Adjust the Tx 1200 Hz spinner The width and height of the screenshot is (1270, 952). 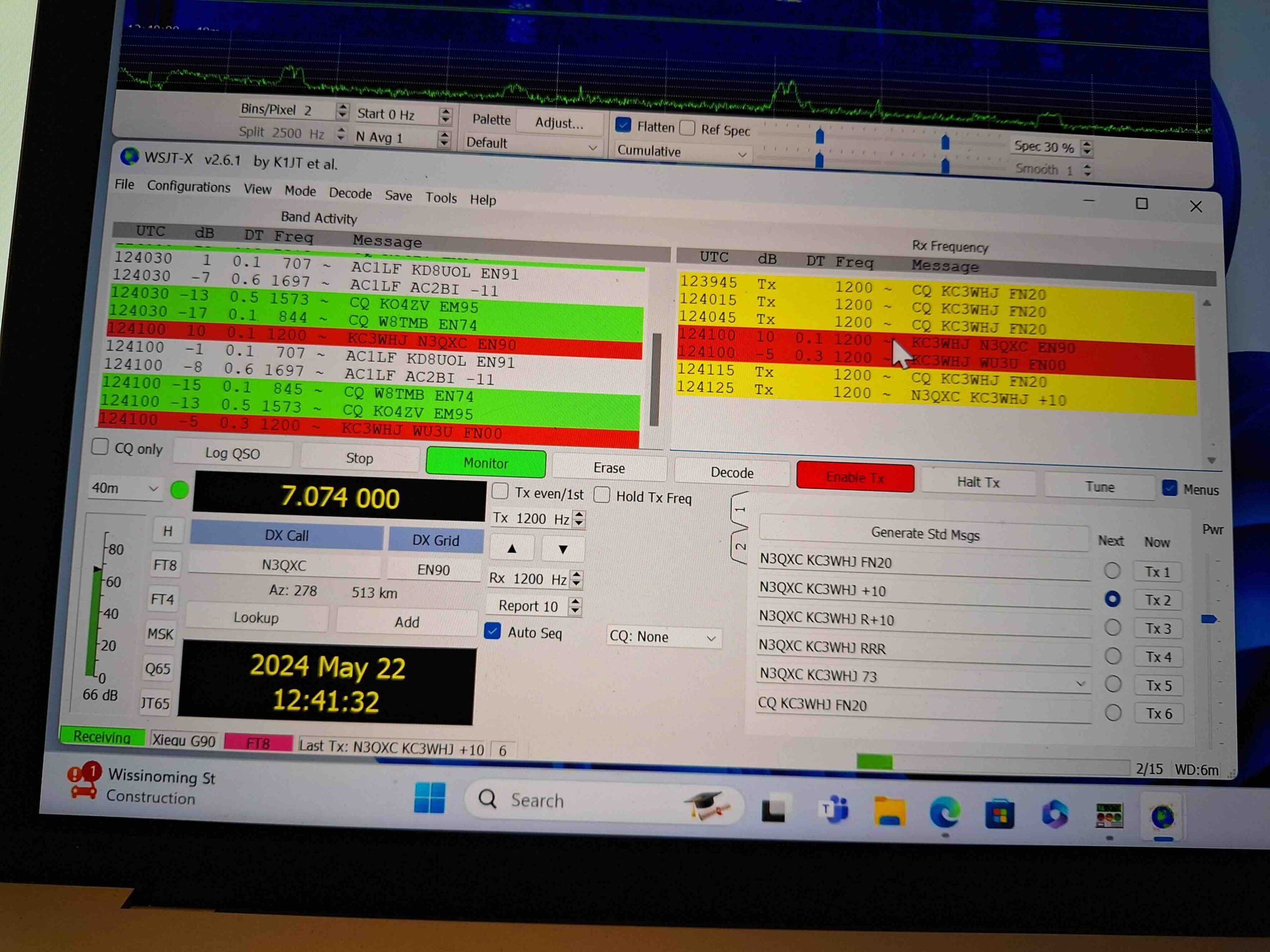pyautogui.click(x=579, y=519)
